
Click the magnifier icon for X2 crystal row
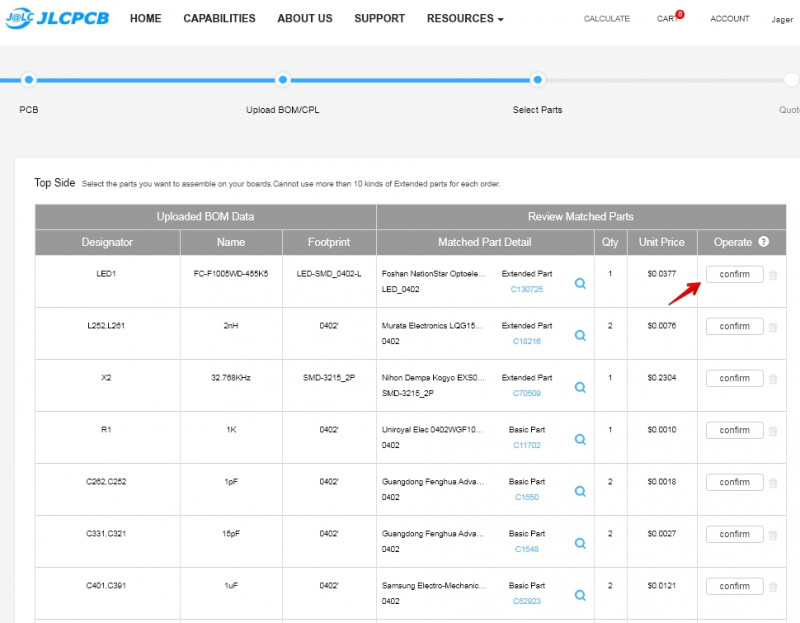pos(580,387)
